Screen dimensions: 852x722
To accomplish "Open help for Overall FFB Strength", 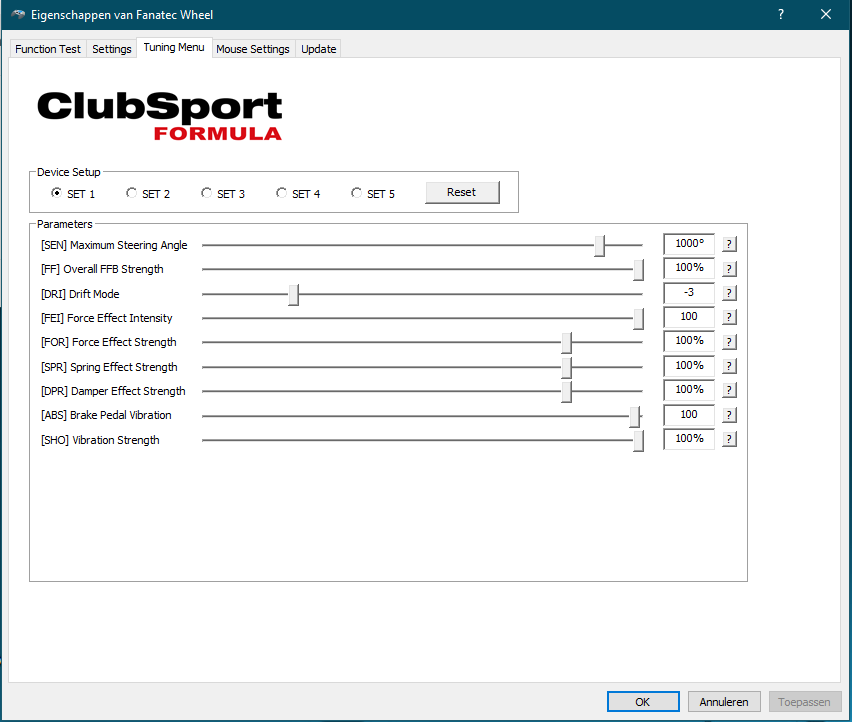I will 729,268.
